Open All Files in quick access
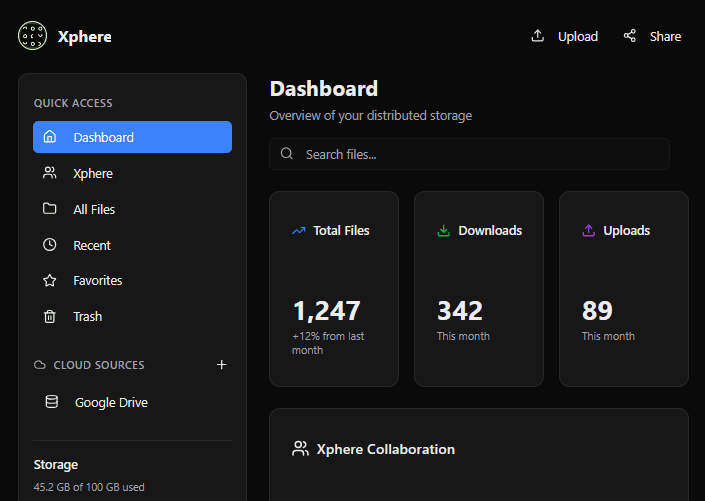Screen dimensions: 705x501 pyautogui.click(x=132, y=209)
